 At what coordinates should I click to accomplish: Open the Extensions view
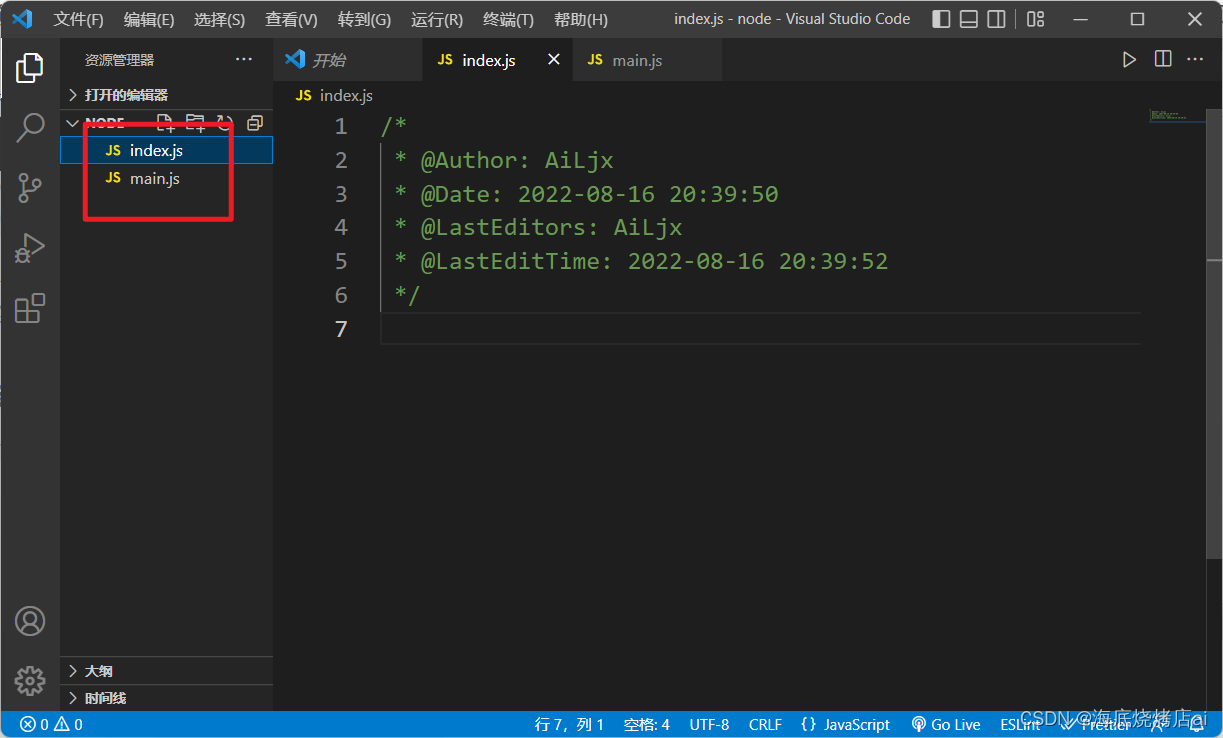(30, 308)
